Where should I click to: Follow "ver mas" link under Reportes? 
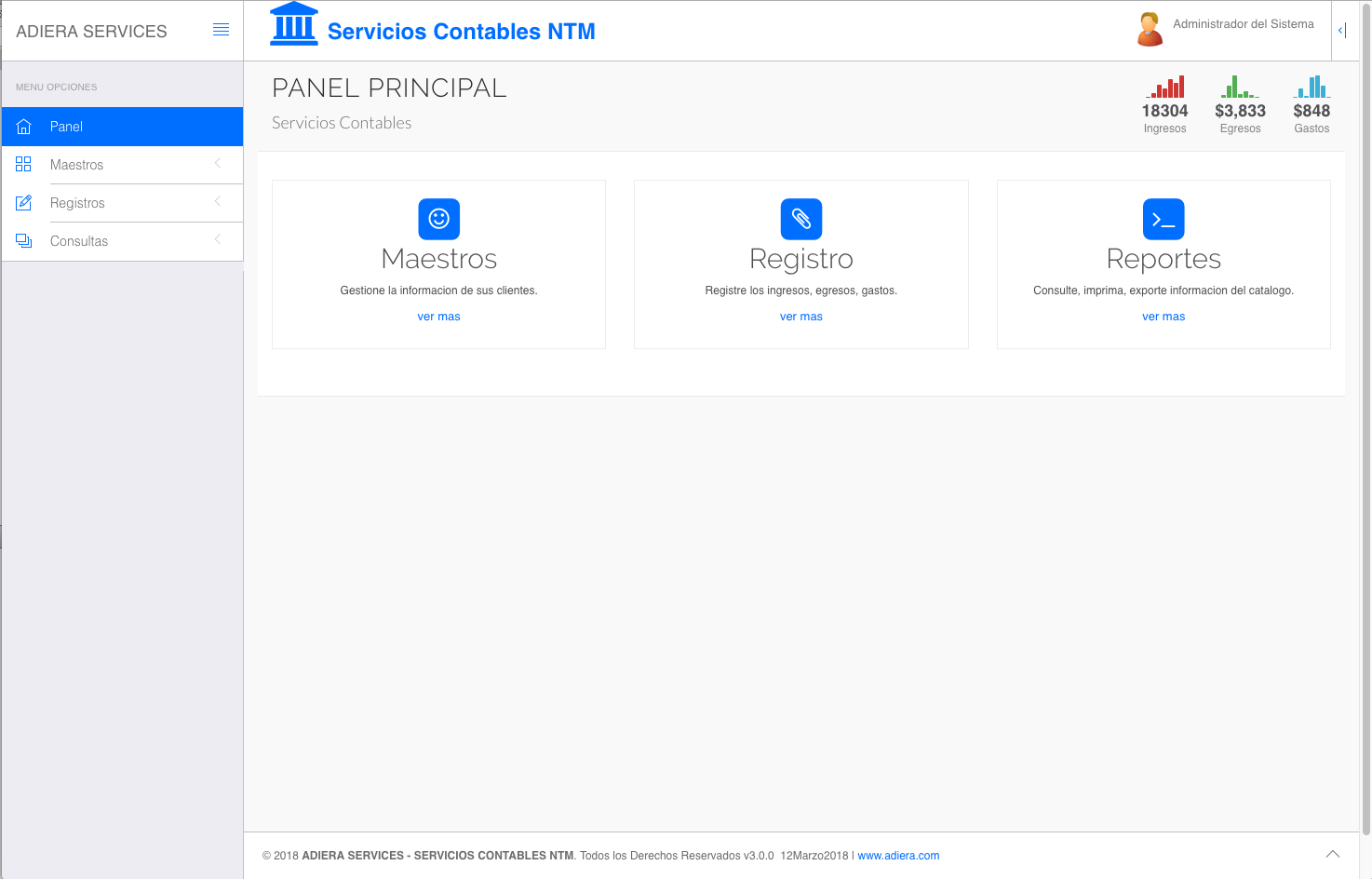pyautogui.click(x=1163, y=317)
